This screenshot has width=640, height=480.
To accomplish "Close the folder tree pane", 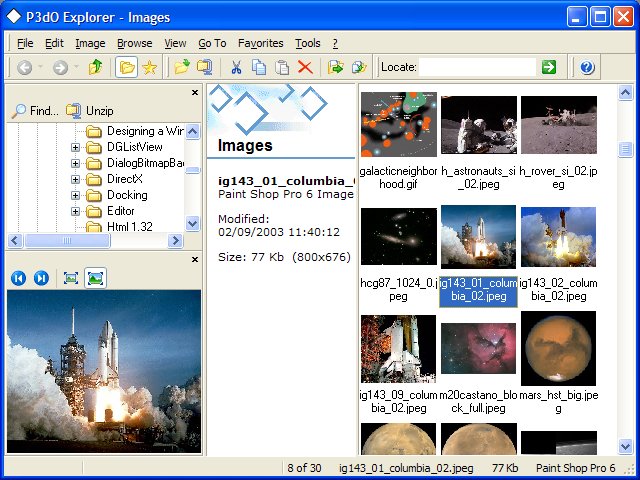I will click(x=195, y=93).
